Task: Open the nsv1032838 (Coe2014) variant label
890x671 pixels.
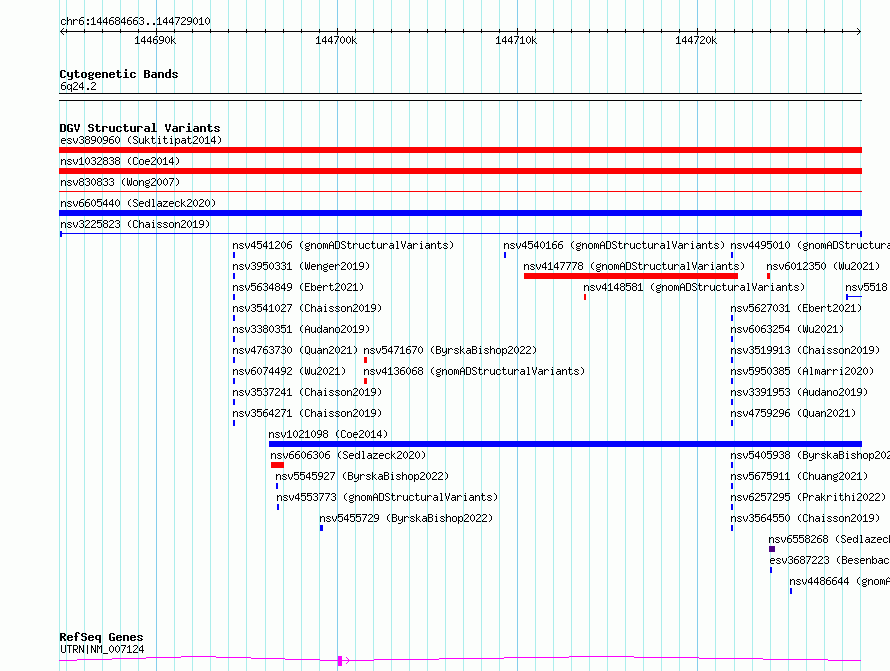Action: (x=120, y=161)
